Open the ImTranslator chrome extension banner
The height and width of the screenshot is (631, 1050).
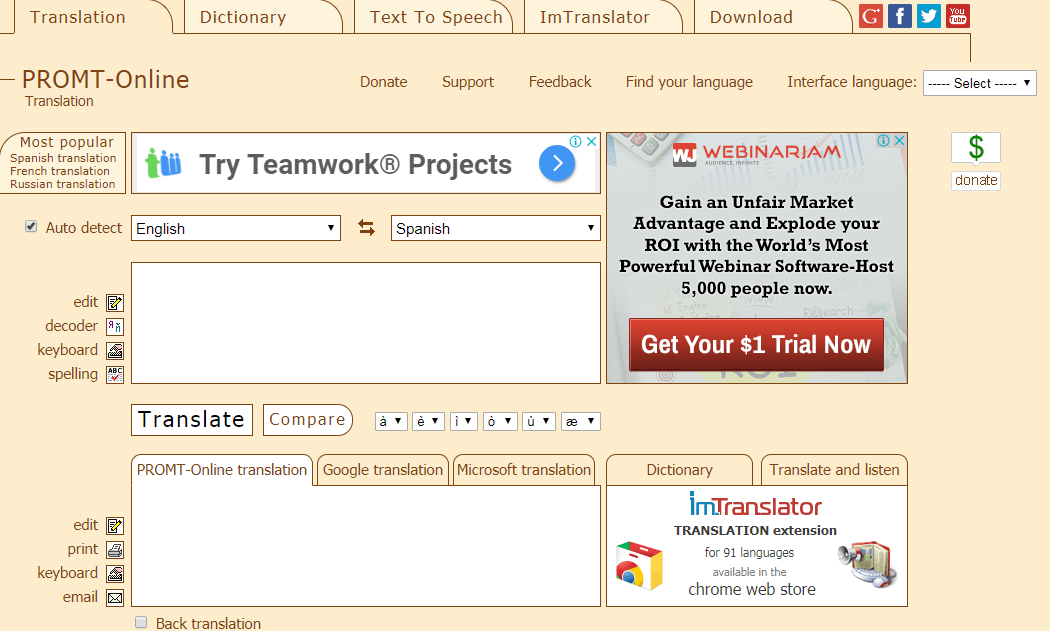tap(757, 546)
